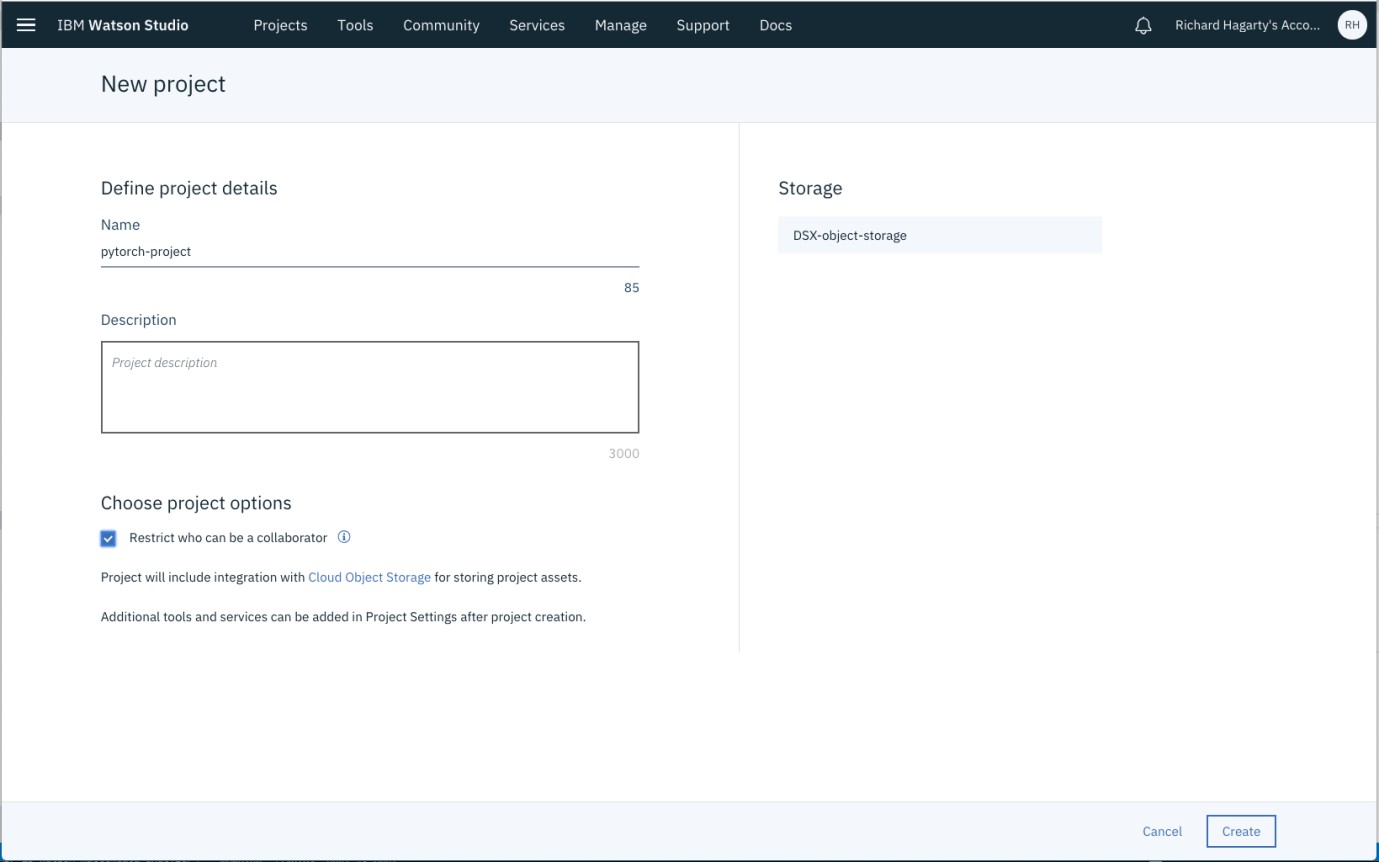Open the Services menu
The height and width of the screenshot is (862, 1379).
(x=537, y=25)
